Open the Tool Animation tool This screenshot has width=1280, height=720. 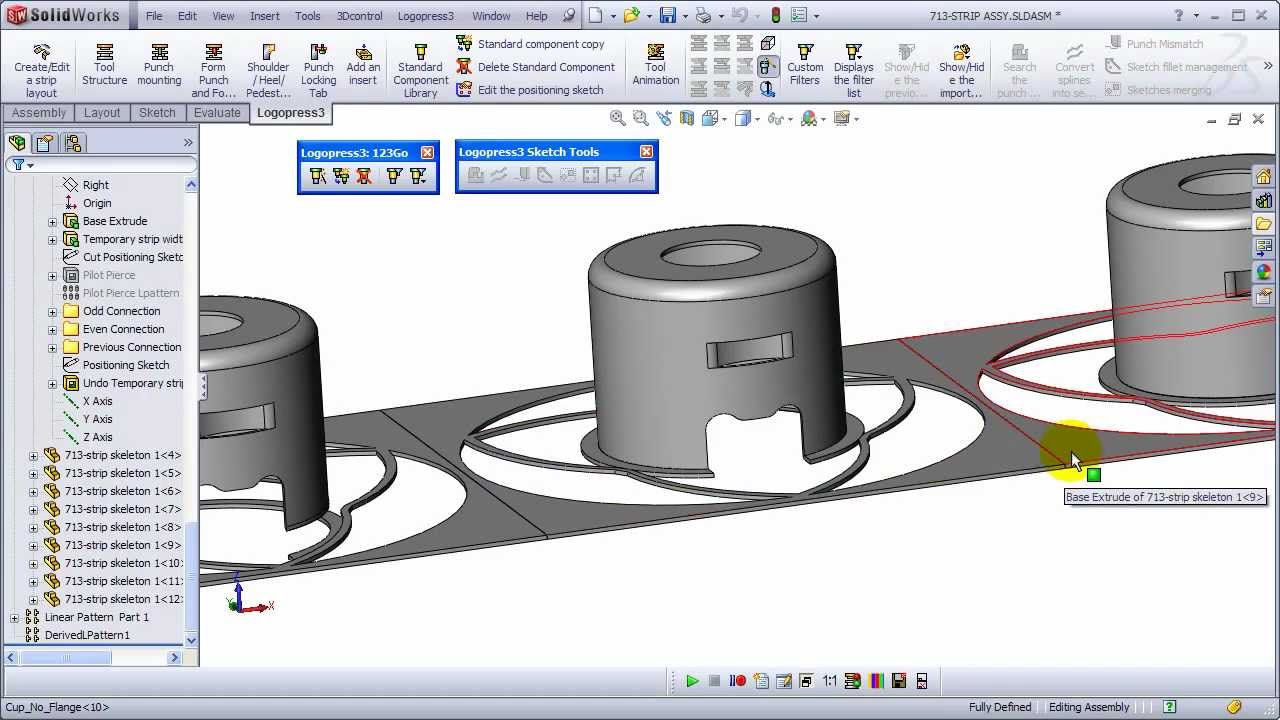point(655,62)
